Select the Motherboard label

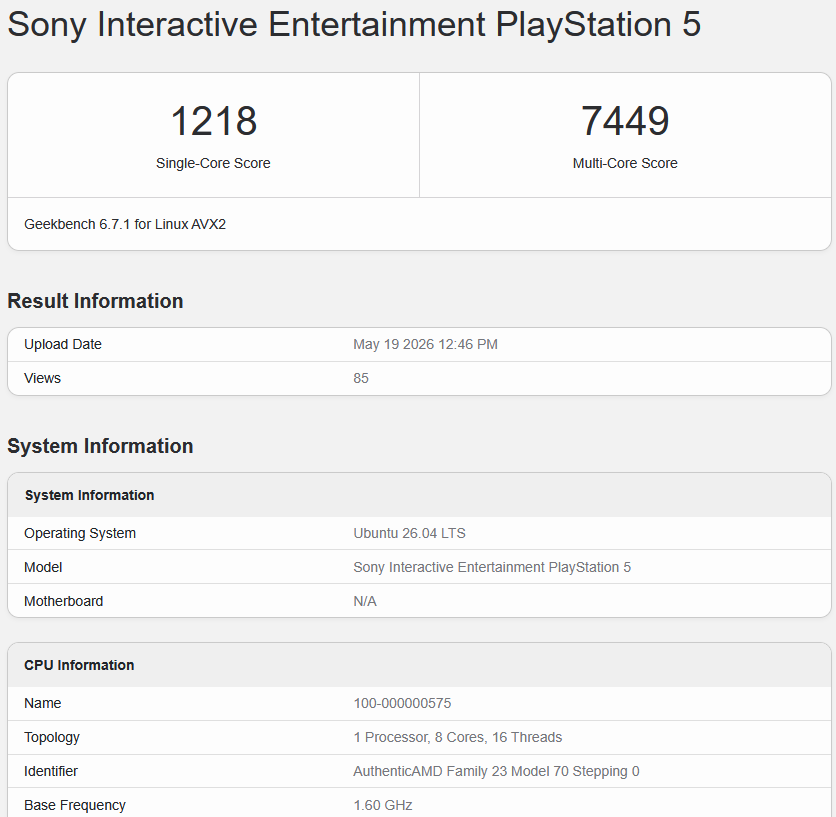(x=63, y=601)
